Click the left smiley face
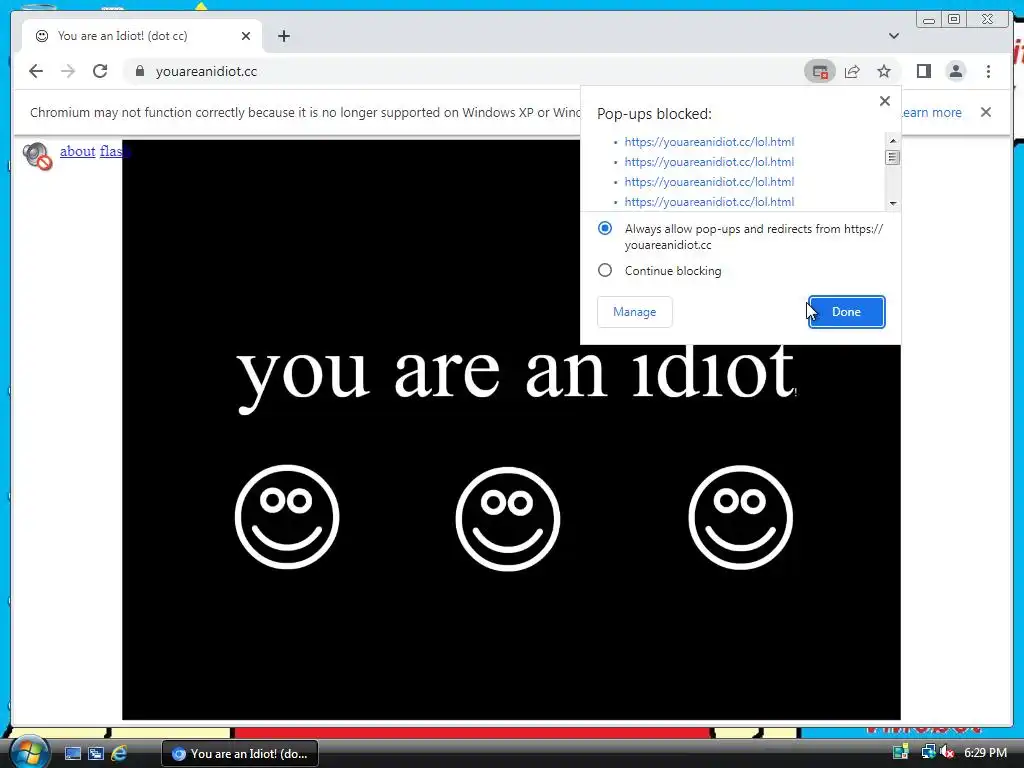1024x768 pixels. (x=287, y=517)
